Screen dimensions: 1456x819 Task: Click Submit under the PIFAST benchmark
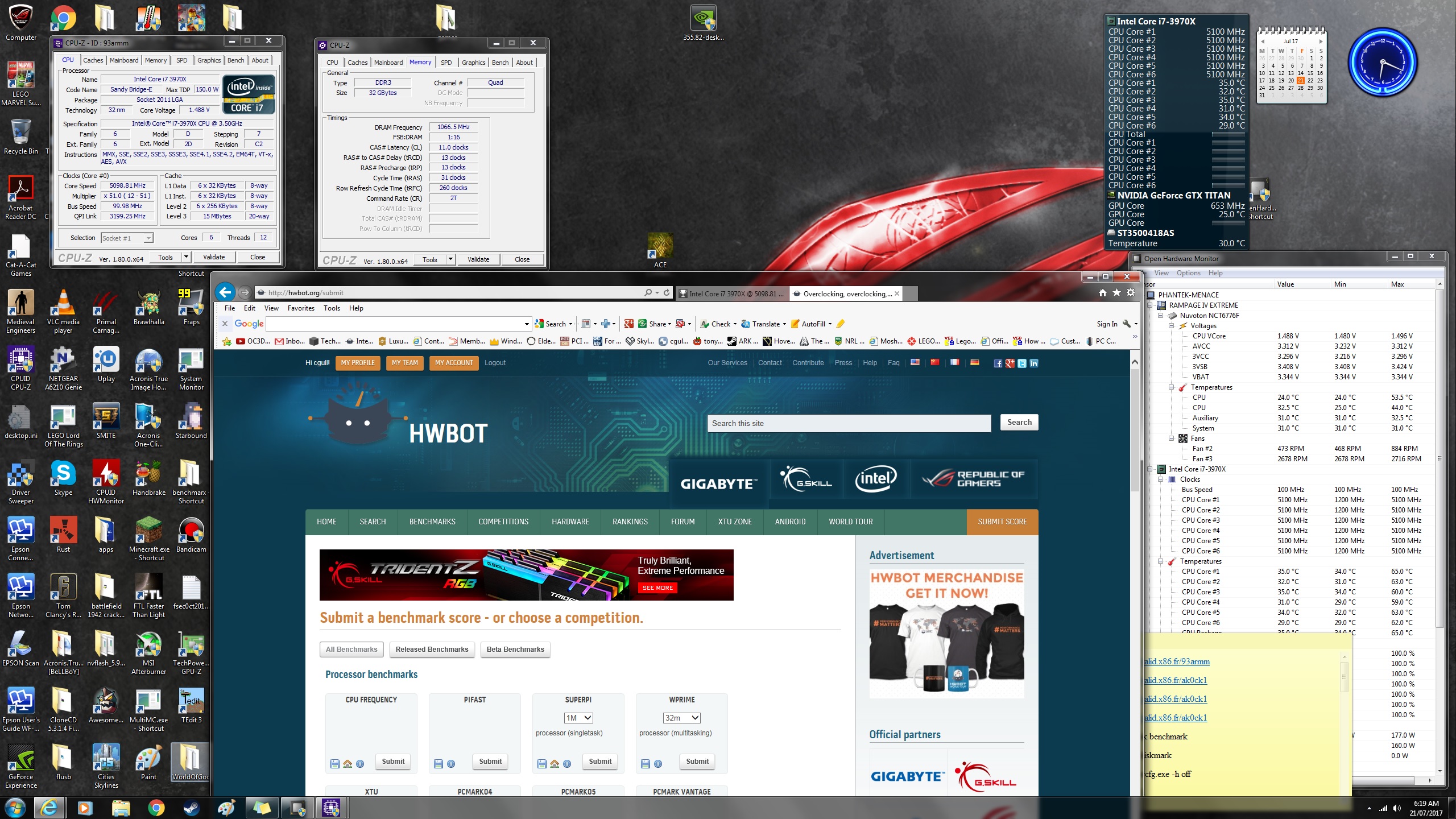[490, 761]
